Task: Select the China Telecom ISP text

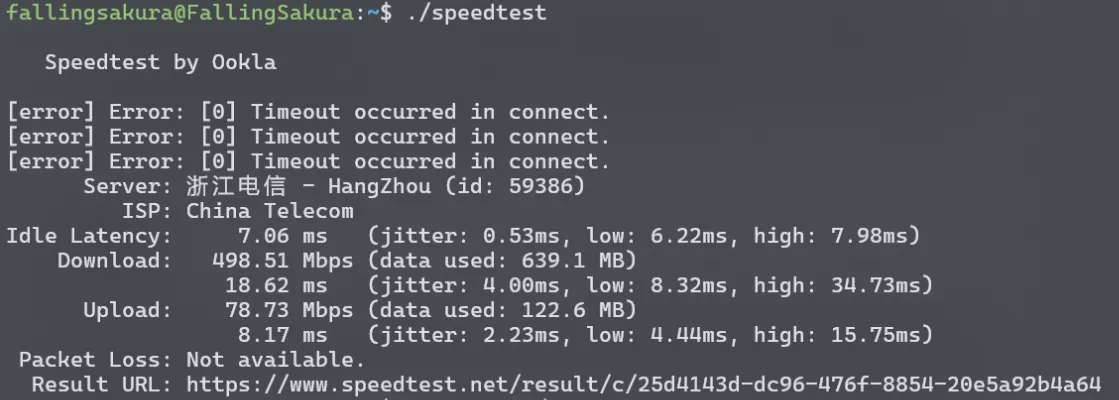Action: (270, 211)
